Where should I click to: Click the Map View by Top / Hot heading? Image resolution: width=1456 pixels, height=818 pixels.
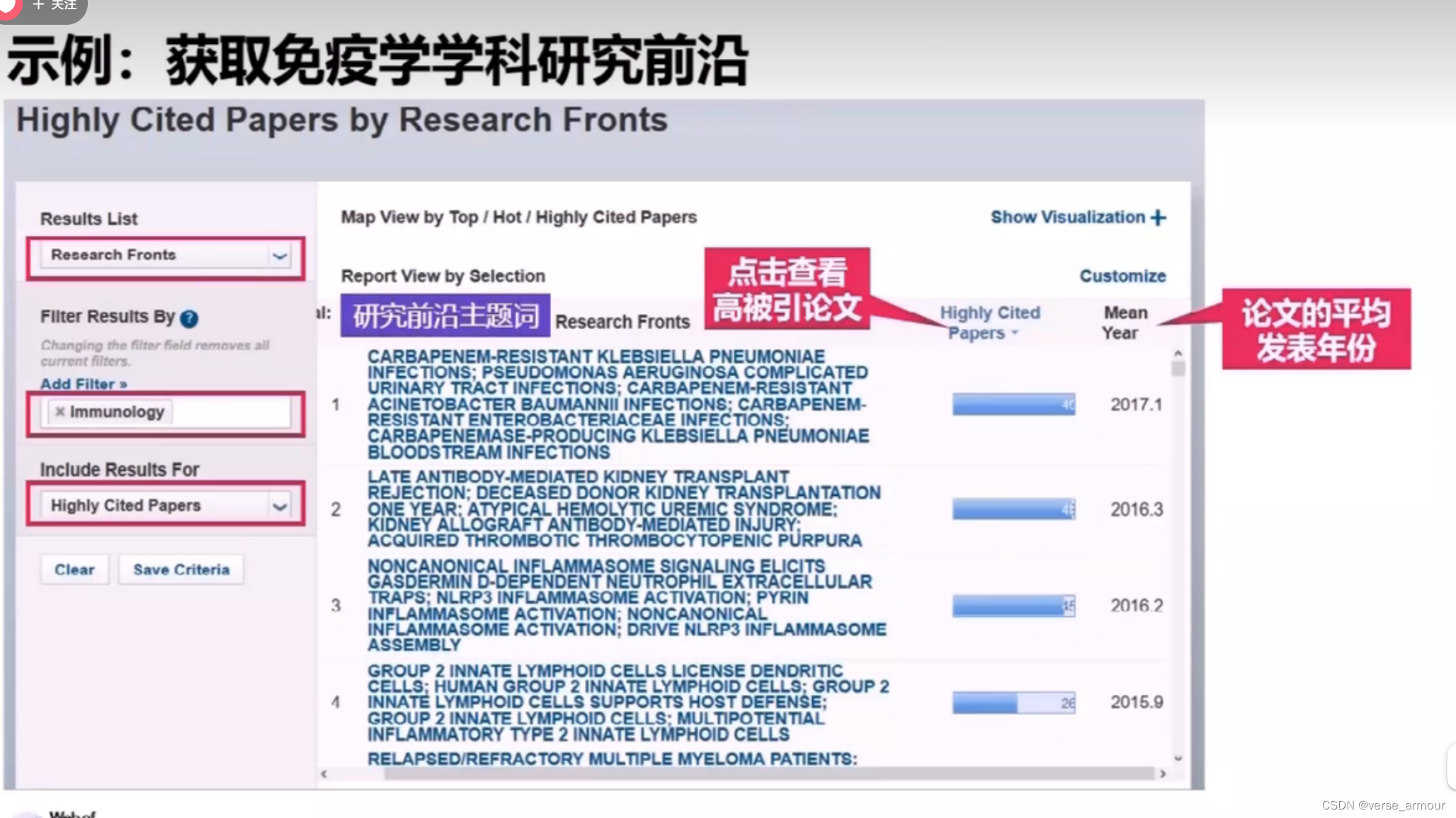[x=519, y=217]
